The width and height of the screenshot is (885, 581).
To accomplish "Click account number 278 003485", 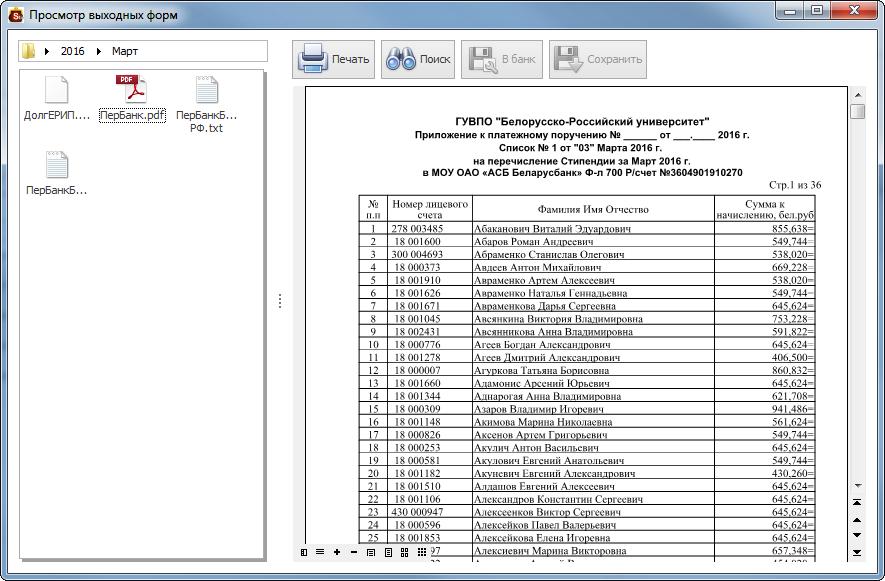I will click(417, 229).
